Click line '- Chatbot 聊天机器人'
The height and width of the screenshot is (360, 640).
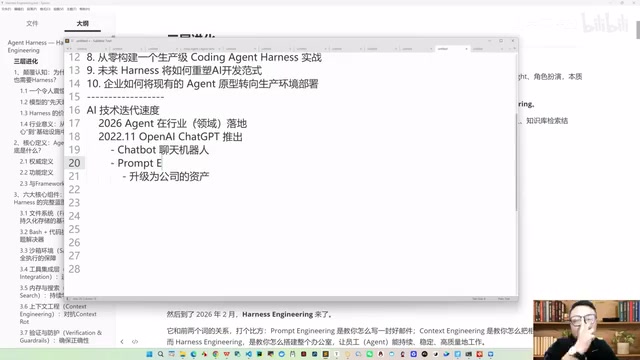pyautogui.click(x=160, y=150)
